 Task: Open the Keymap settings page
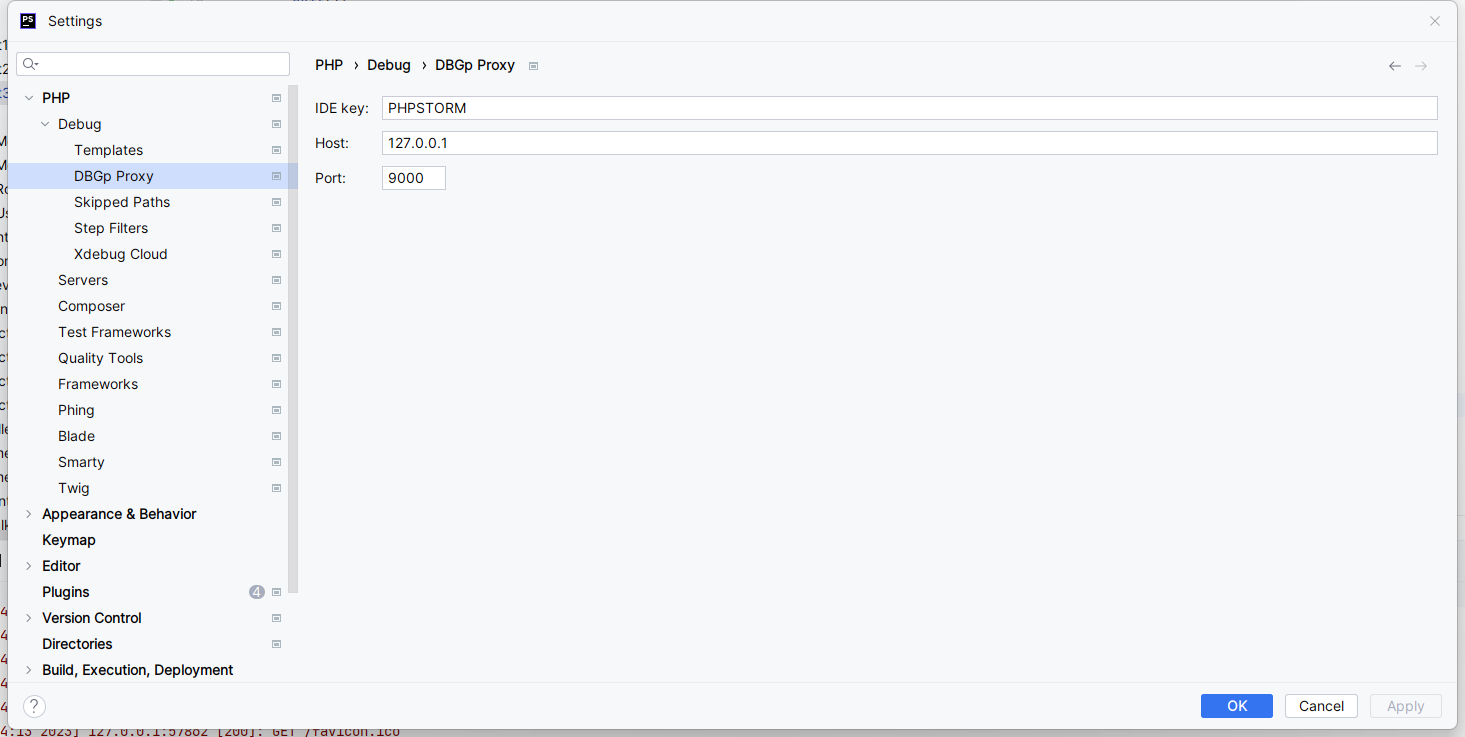(69, 540)
